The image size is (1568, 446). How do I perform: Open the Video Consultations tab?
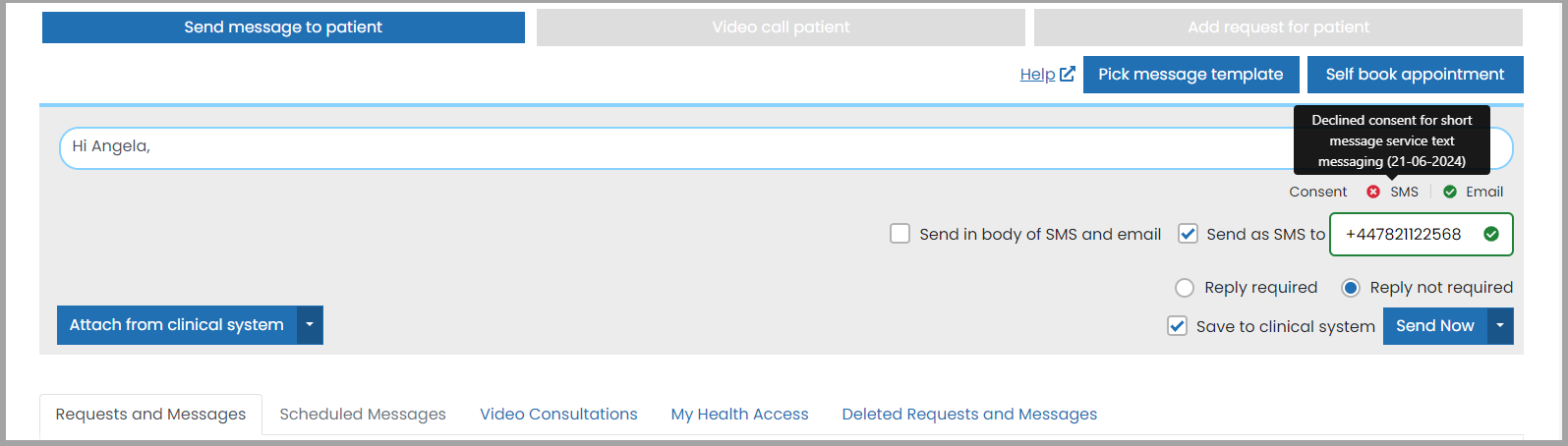click(x=558, y=415)
